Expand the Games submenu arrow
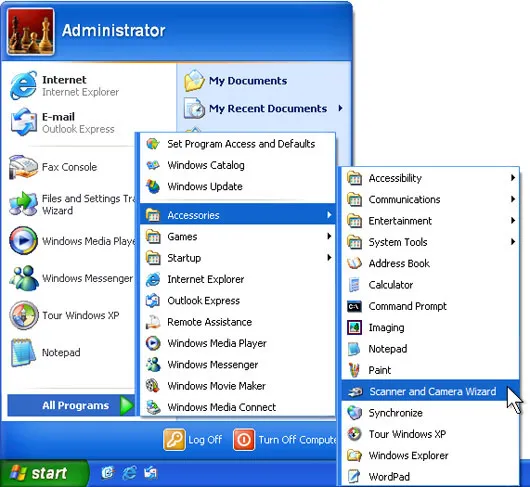 click(x=329, y=236)
